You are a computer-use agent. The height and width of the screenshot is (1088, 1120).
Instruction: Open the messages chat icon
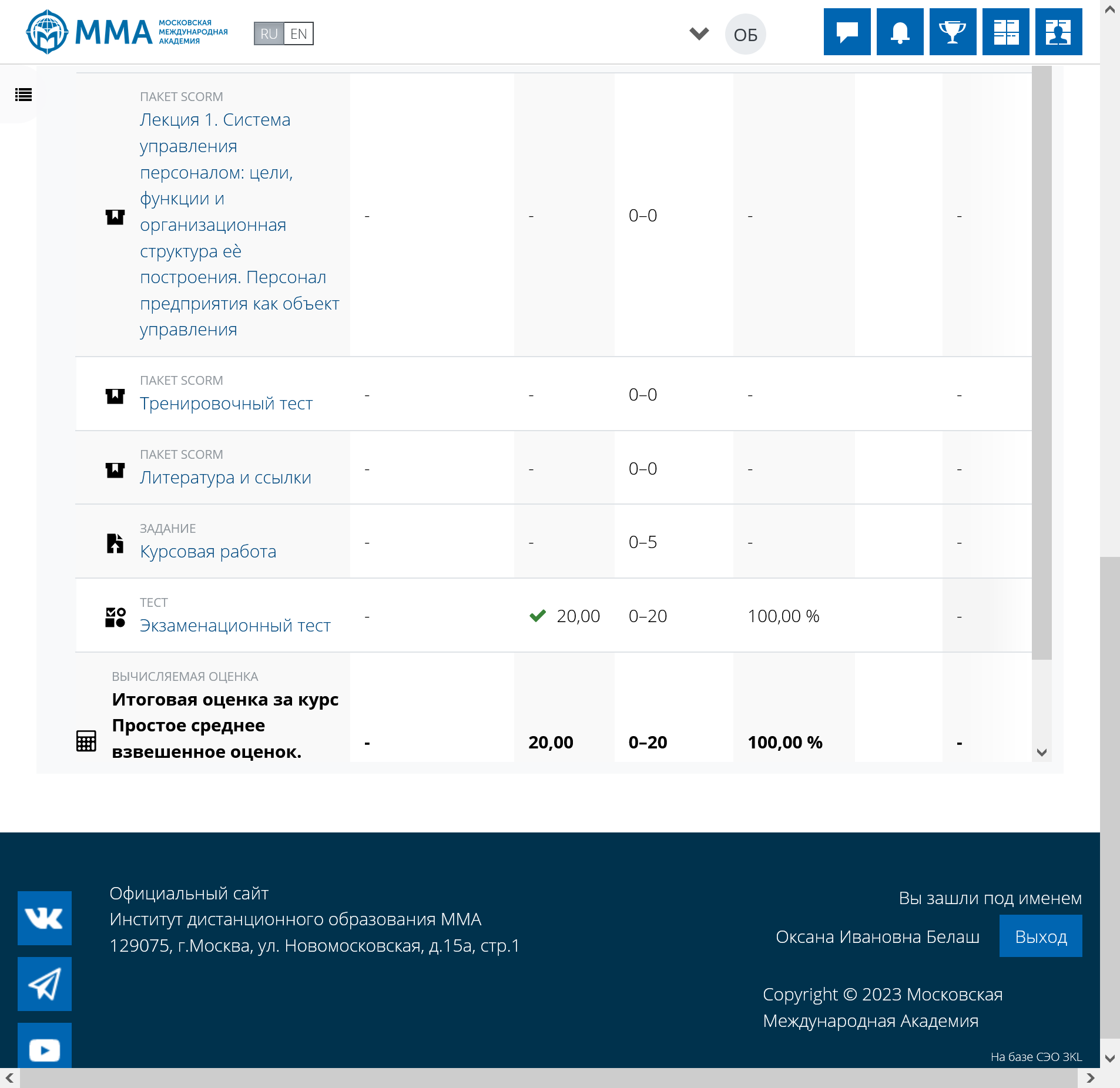click(x=847, y=32)
